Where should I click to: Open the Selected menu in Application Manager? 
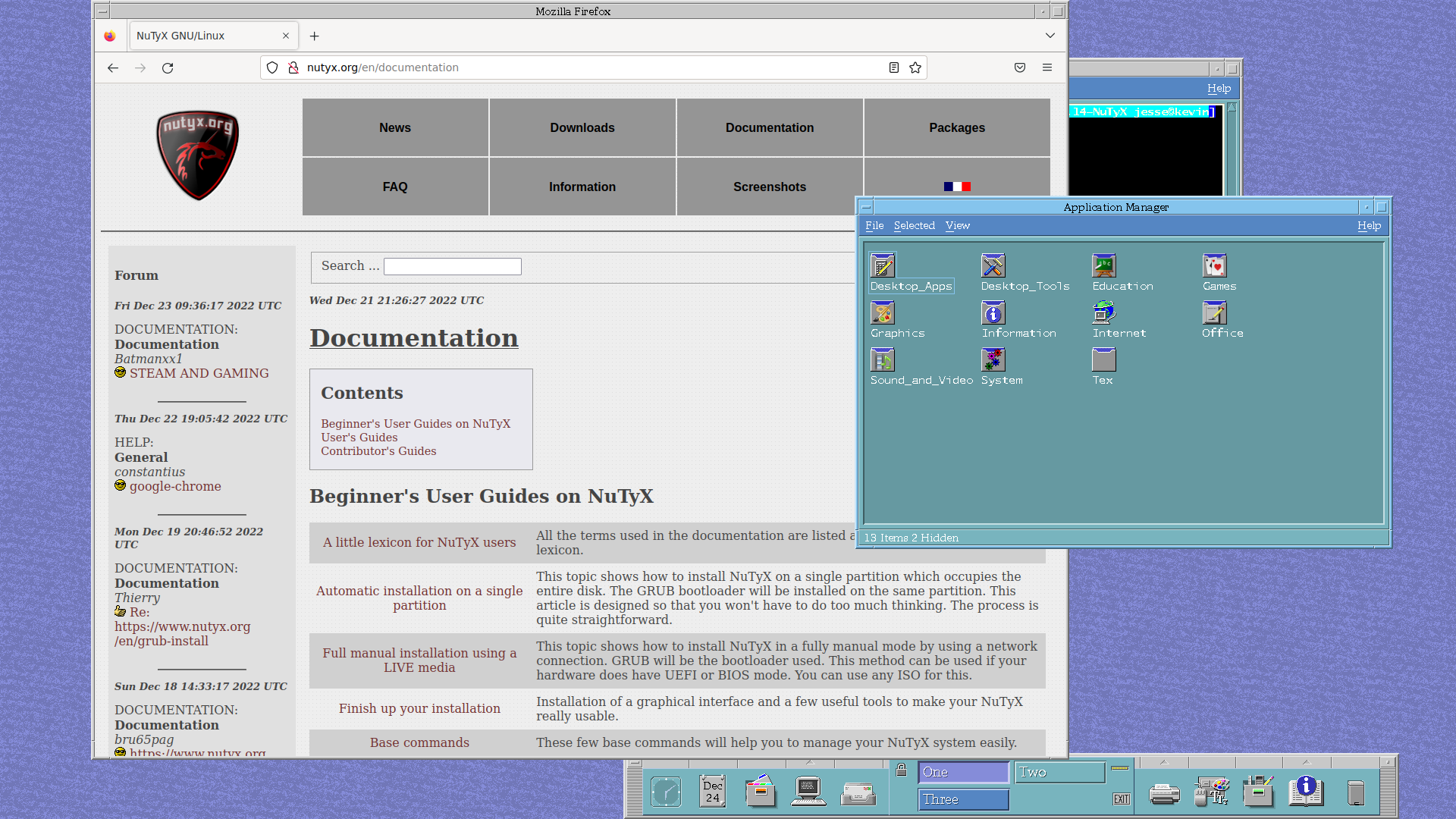point(914,225)
